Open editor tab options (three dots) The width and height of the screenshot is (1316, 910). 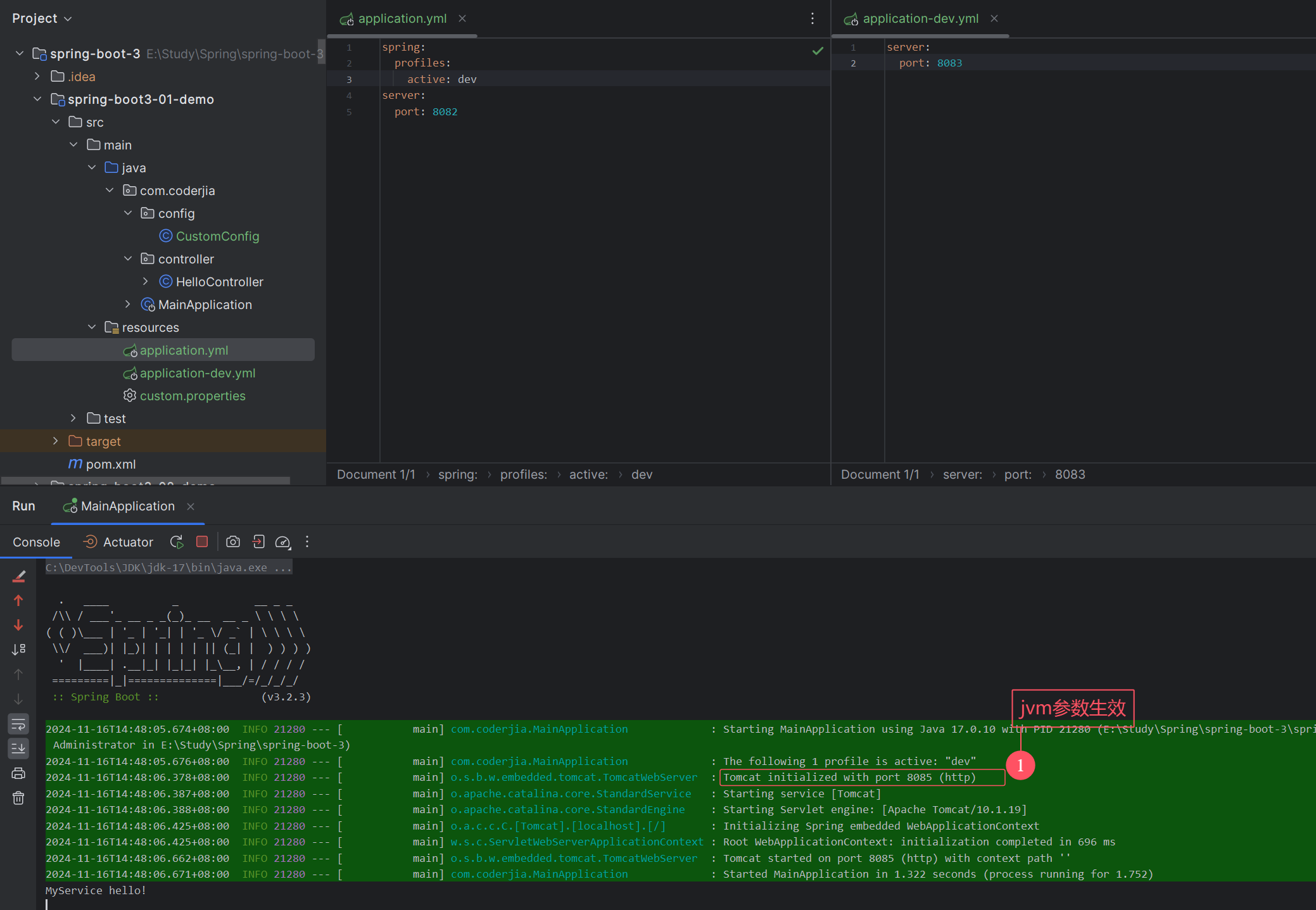click(x=813, y=19)
